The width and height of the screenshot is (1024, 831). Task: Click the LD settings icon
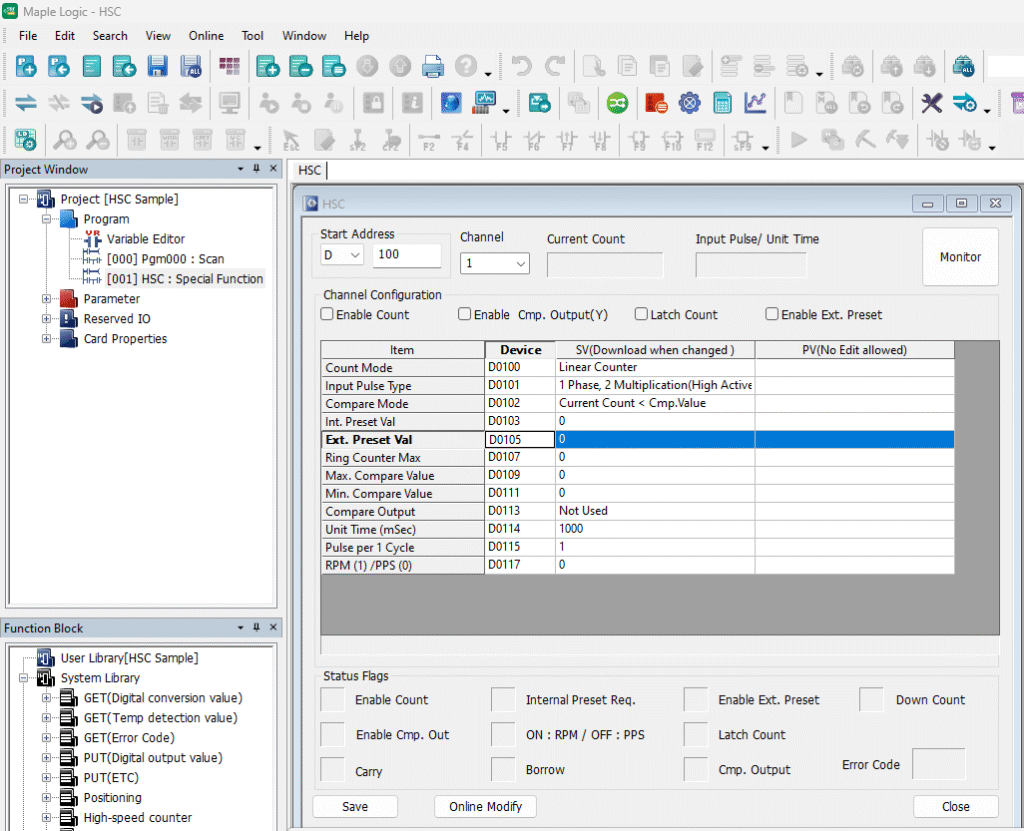point(25,139)
